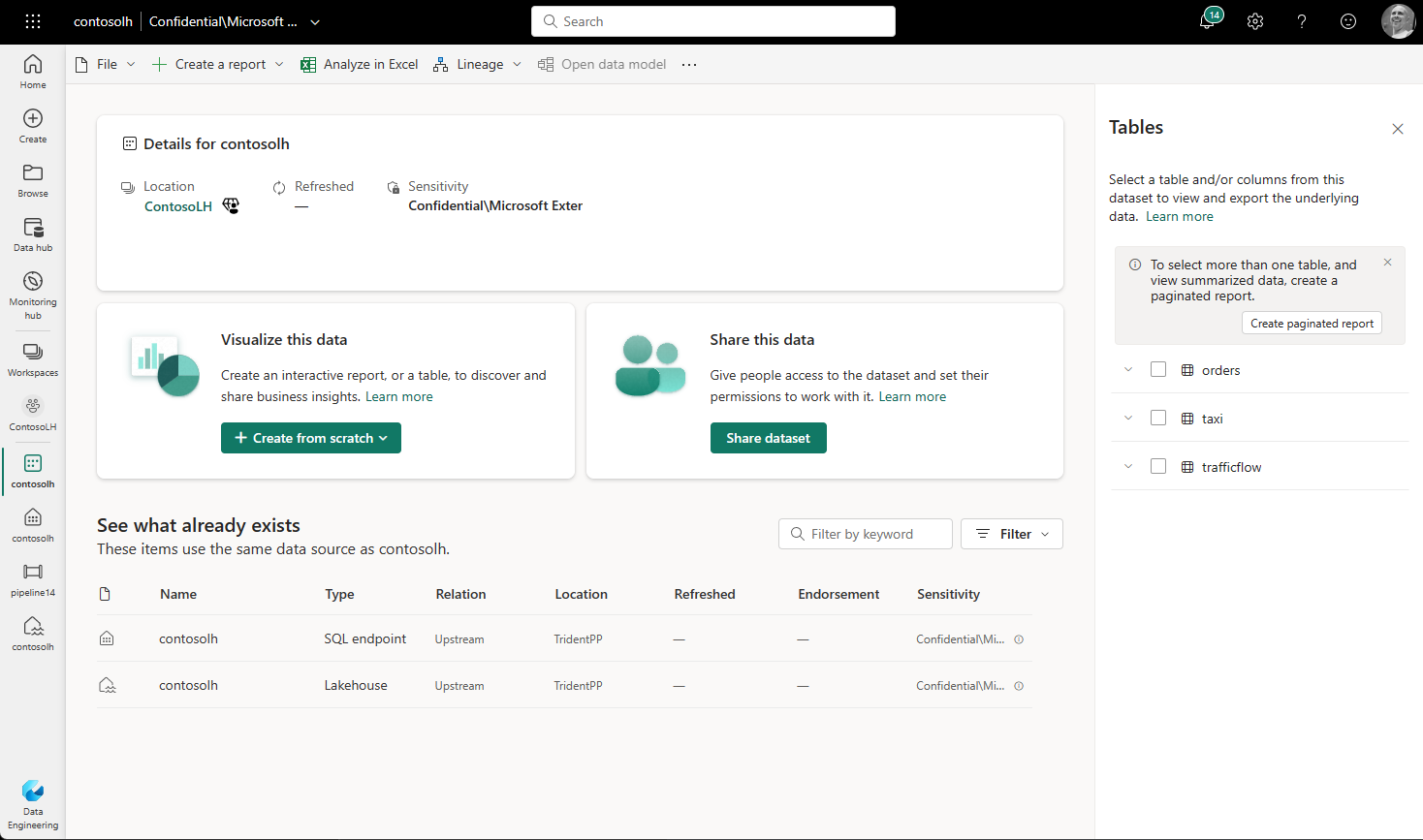The width and height of the screenshot is (1423, 840).
Task: Click the Excel icon for Analyze in Excel
Action: (308, 65)
